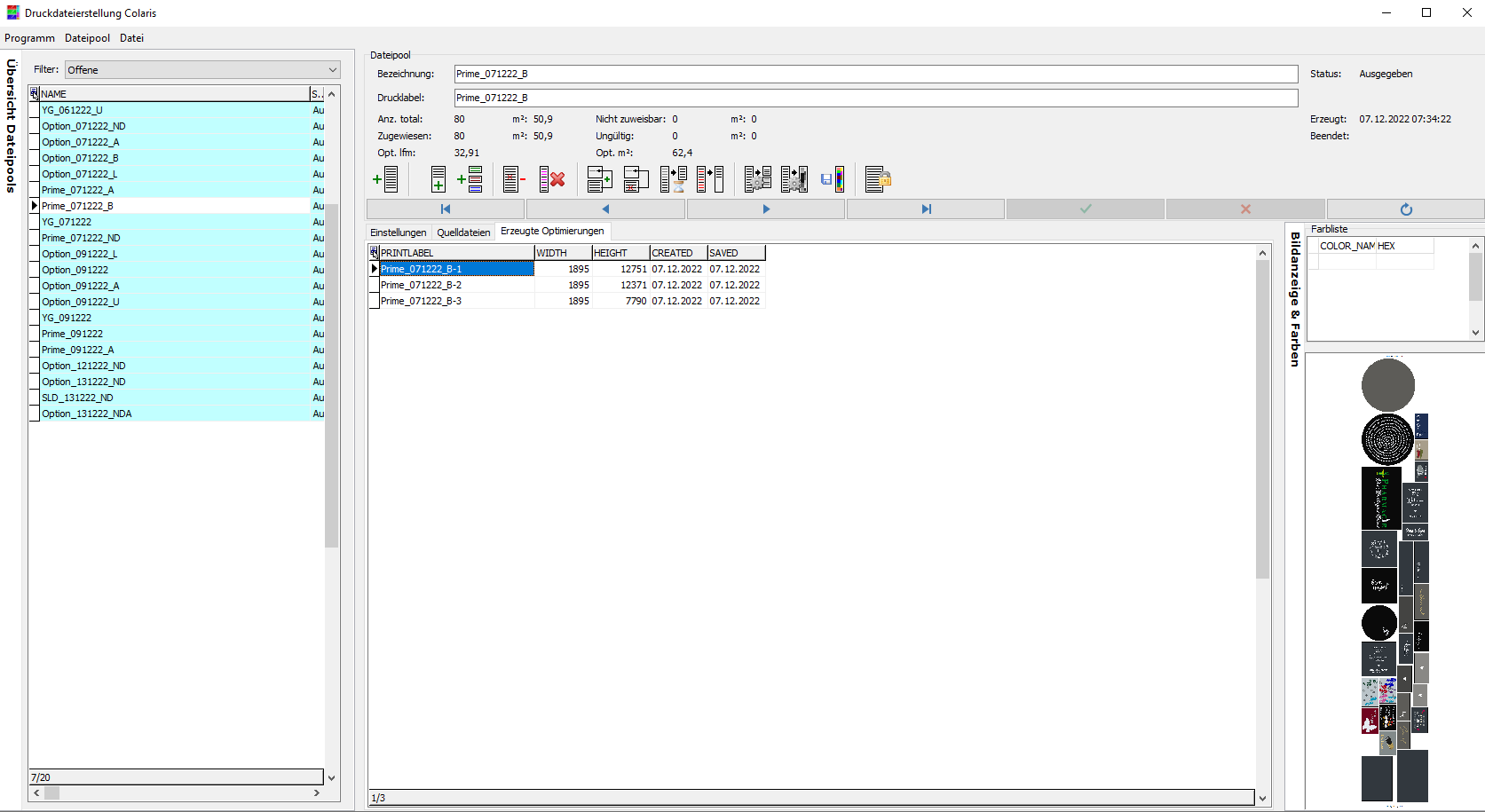
Task: Select the Prime_071222_B-2 optimization row
Action: [x=422, y=285]
